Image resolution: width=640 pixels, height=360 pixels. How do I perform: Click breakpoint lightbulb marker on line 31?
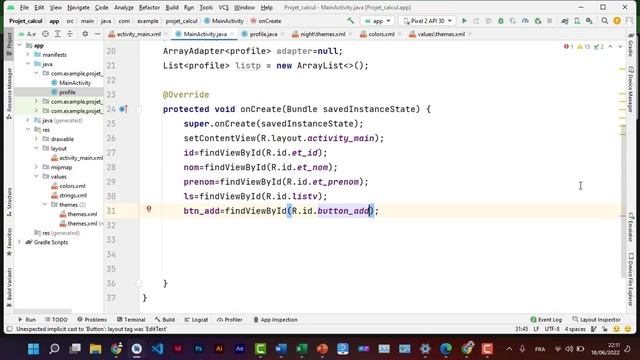pos(149,209)
